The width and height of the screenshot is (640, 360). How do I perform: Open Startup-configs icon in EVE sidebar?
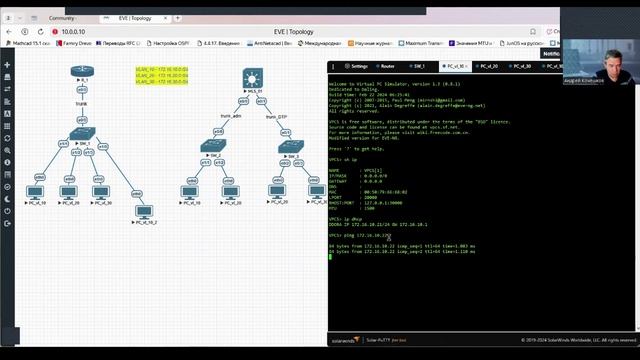[x=7, y=102]
